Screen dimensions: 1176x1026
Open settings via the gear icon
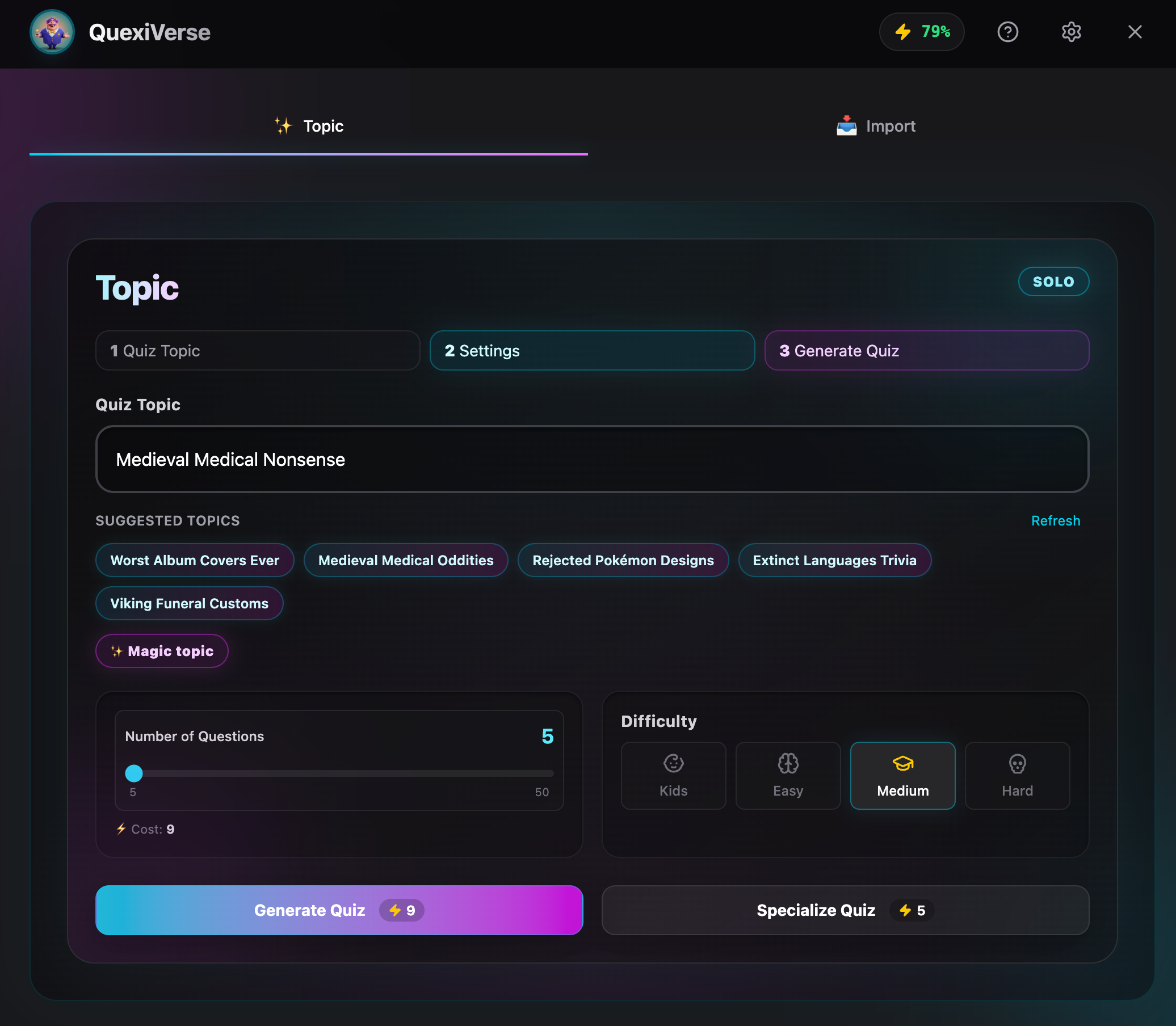pos(1070,32)
